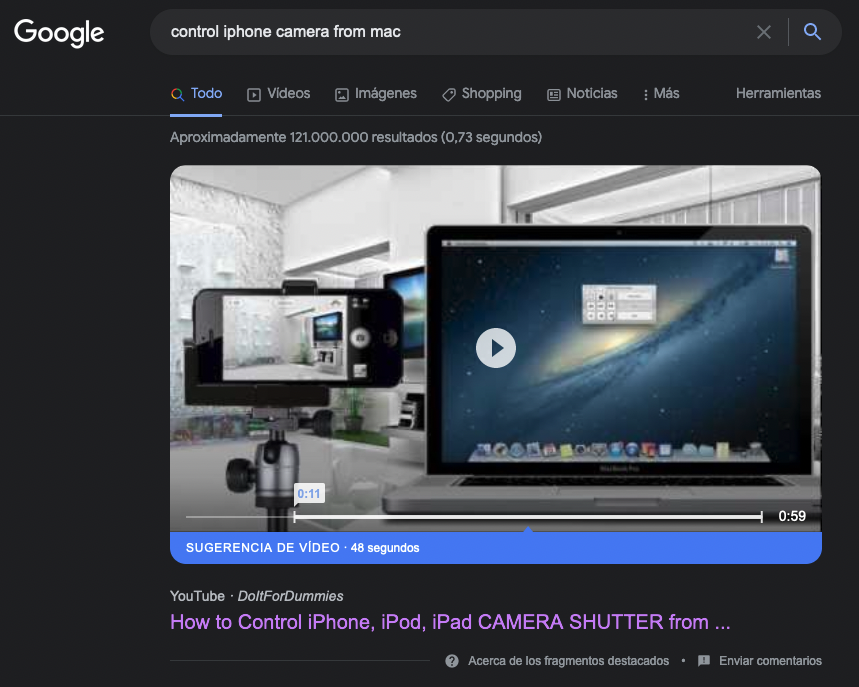
Task: Play the featured video
Action: coord(496,348)
